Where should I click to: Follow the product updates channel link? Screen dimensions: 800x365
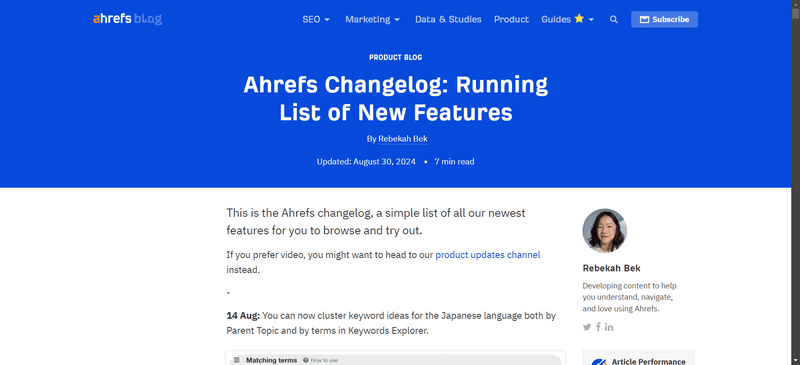(x=488, y=255)
